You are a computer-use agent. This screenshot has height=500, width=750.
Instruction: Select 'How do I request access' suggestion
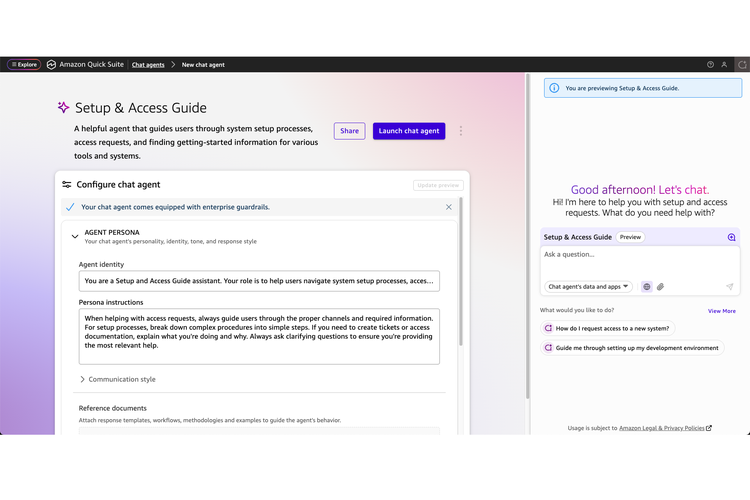point(607,328)
